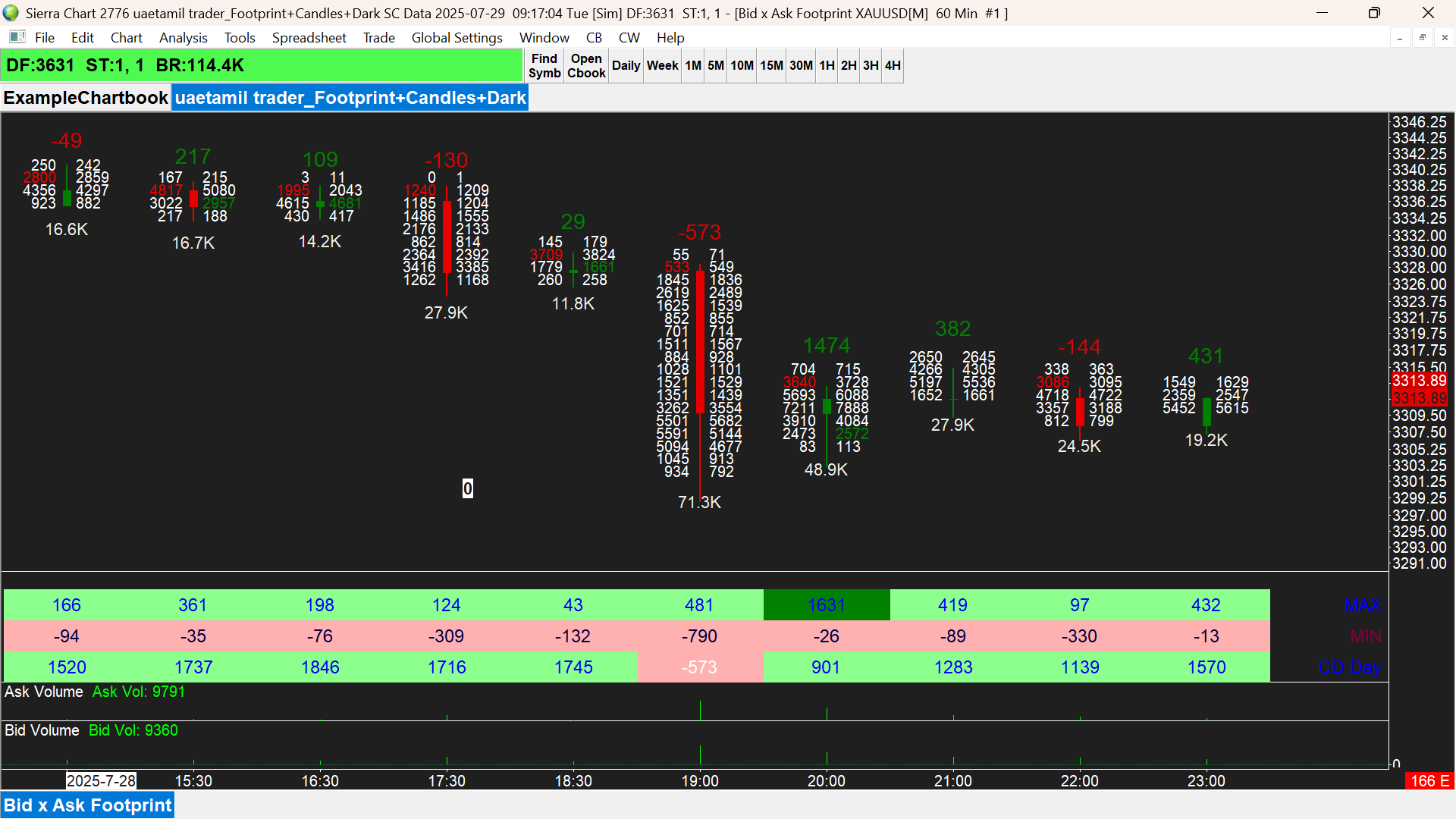Open the Analysis menu
This screenshot has width=1456, height=819.
click(183, 38)
